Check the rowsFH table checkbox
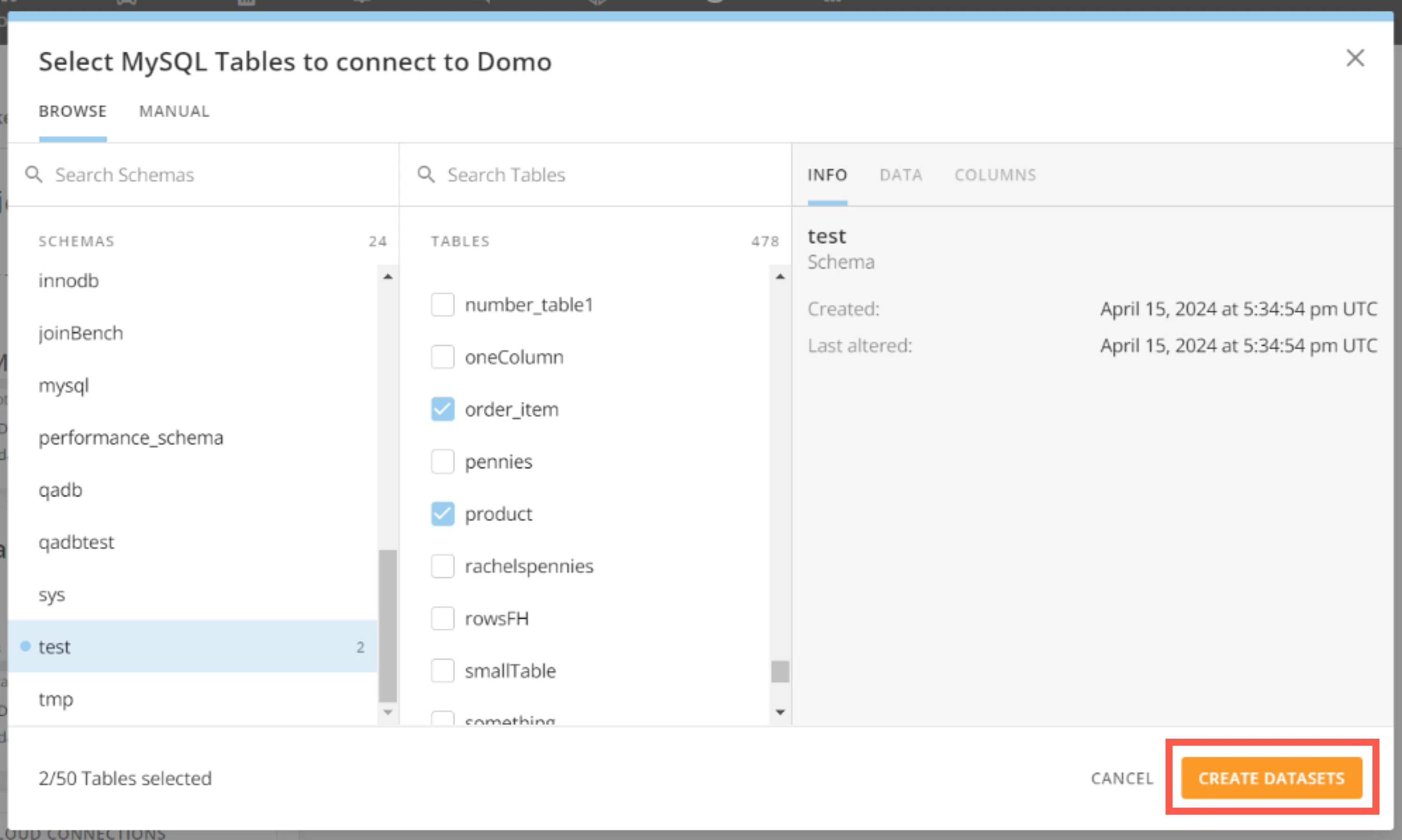The image size is (1402, 840). pos(442,618)
